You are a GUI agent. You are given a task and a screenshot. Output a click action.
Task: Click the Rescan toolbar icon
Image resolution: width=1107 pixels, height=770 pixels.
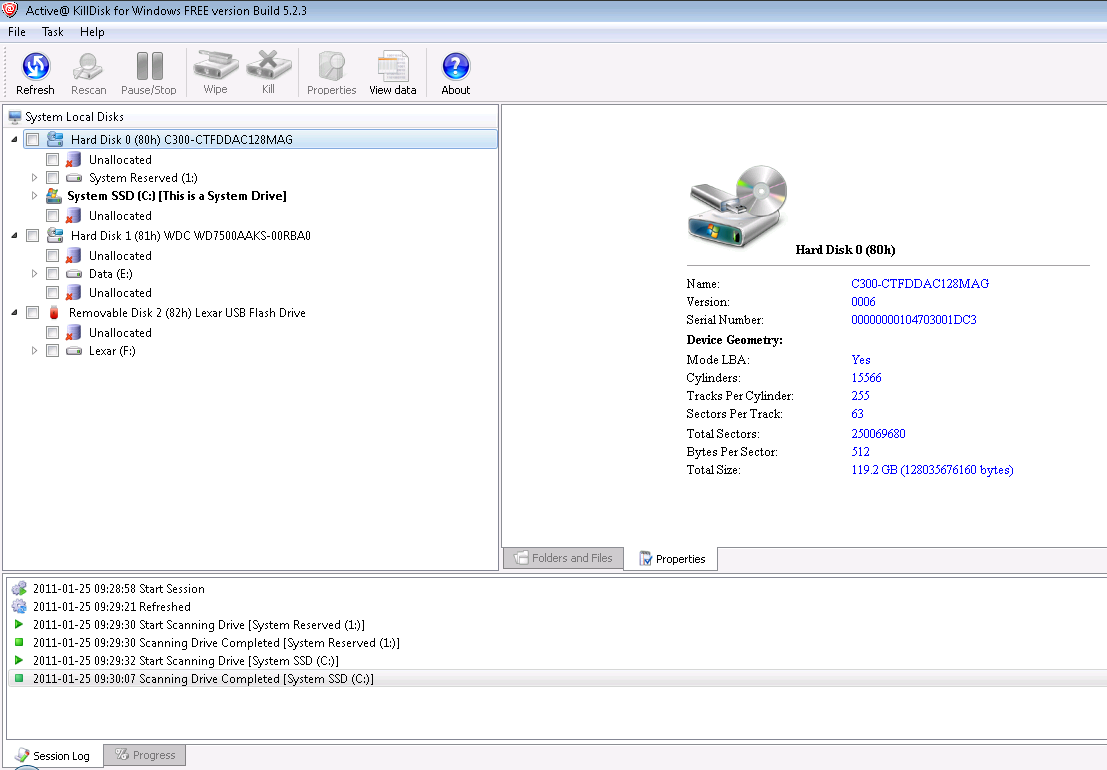click(x=88, y=66)
